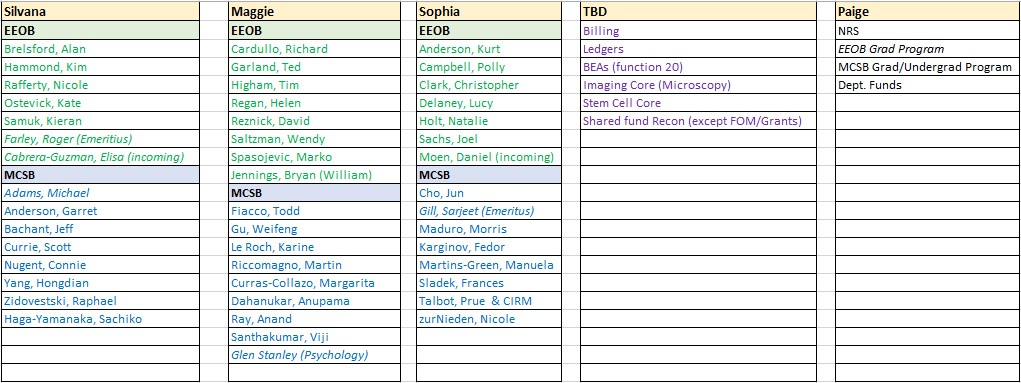Select the Maggie header cell
1021x383 pixels.
[x=315, y=12]
